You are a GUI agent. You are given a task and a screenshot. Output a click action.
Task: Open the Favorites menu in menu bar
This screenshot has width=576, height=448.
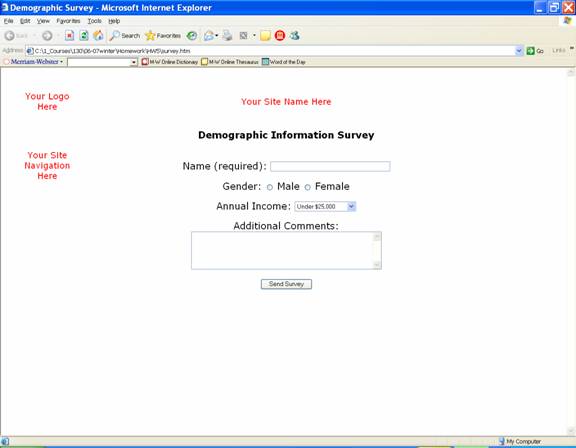(68, 21)
